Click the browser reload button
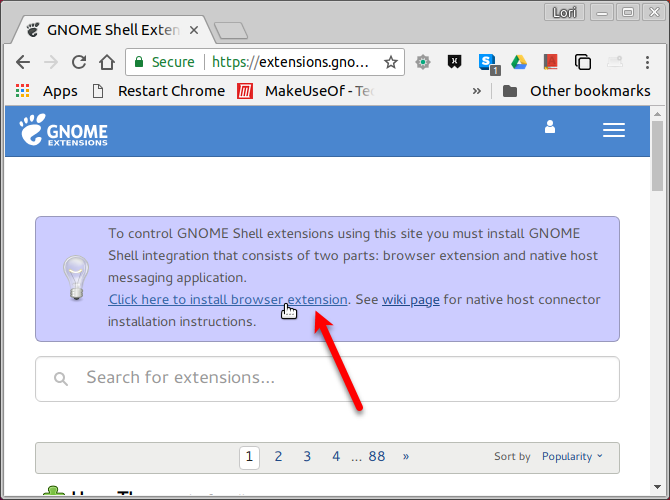 79,62
